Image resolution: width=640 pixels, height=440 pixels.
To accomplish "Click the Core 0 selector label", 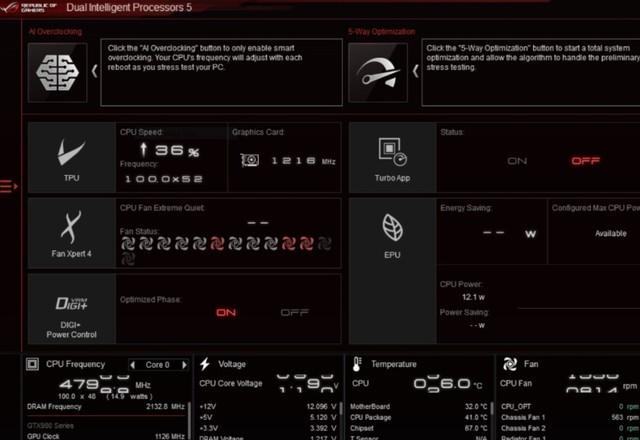I will [158, 364].
